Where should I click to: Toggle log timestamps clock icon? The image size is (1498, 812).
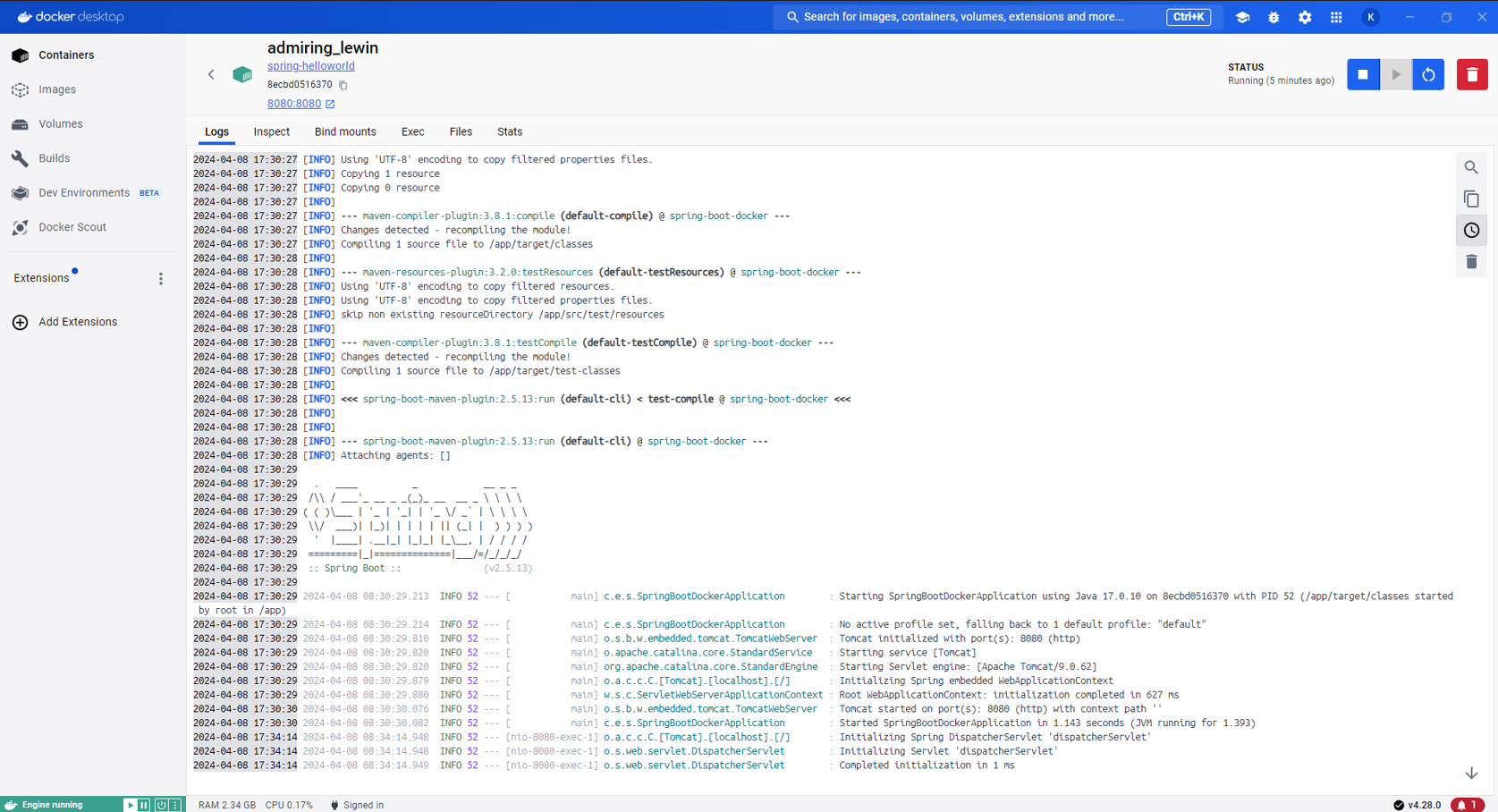pyautogui.click(x=1471, y=231)
